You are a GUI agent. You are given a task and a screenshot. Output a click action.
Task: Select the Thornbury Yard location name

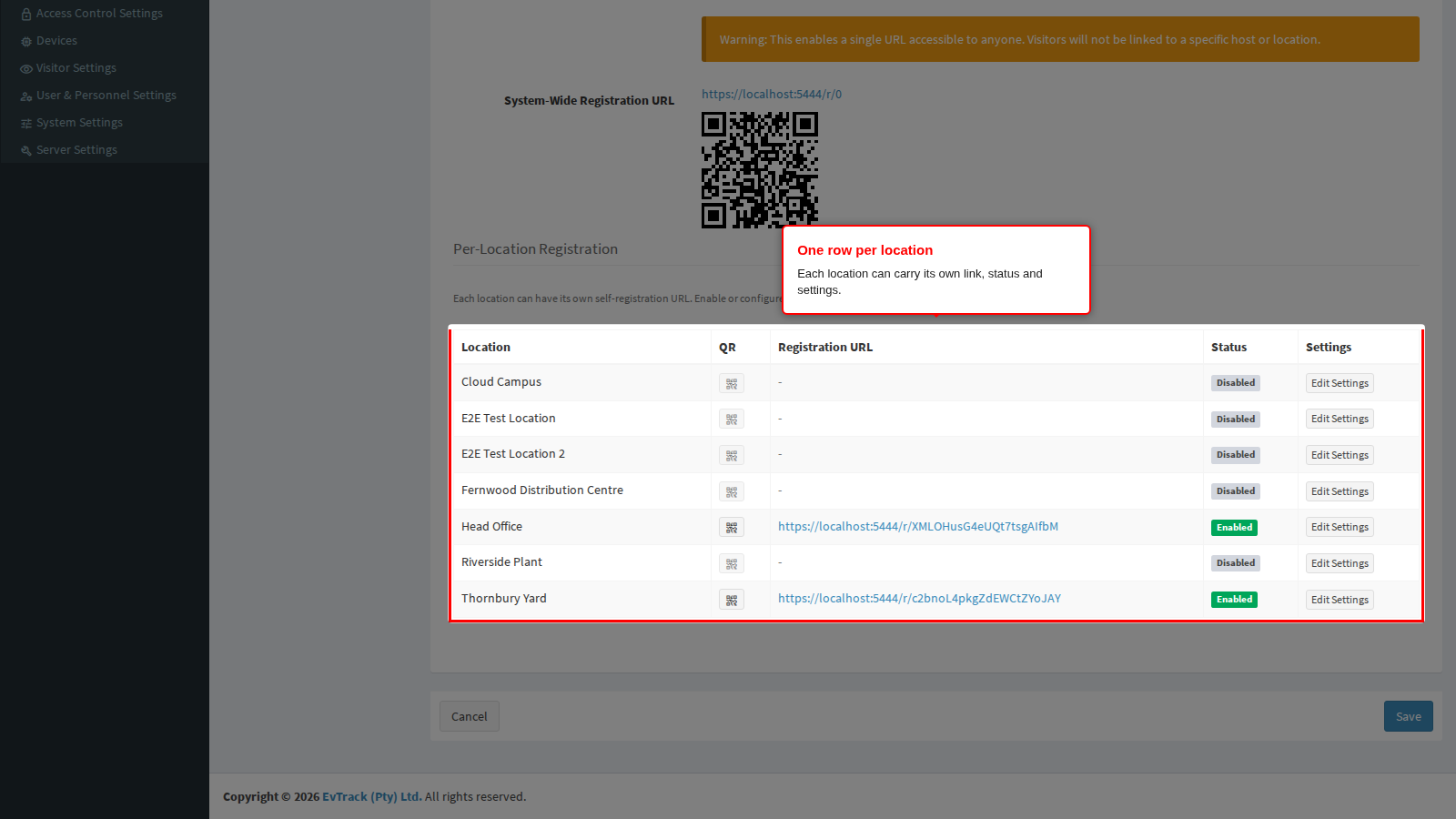504,599
